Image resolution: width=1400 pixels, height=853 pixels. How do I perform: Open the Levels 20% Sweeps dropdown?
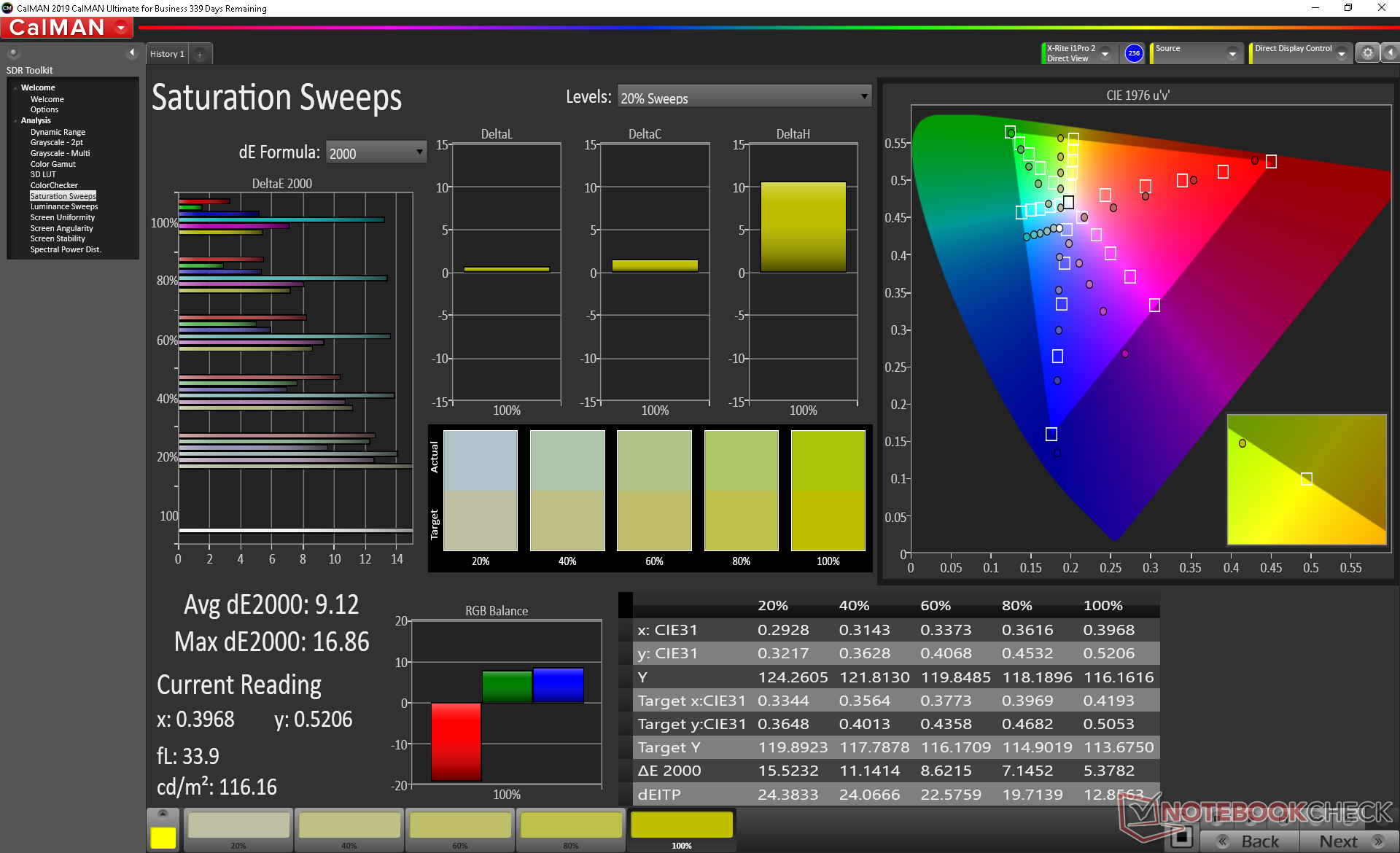744,97
